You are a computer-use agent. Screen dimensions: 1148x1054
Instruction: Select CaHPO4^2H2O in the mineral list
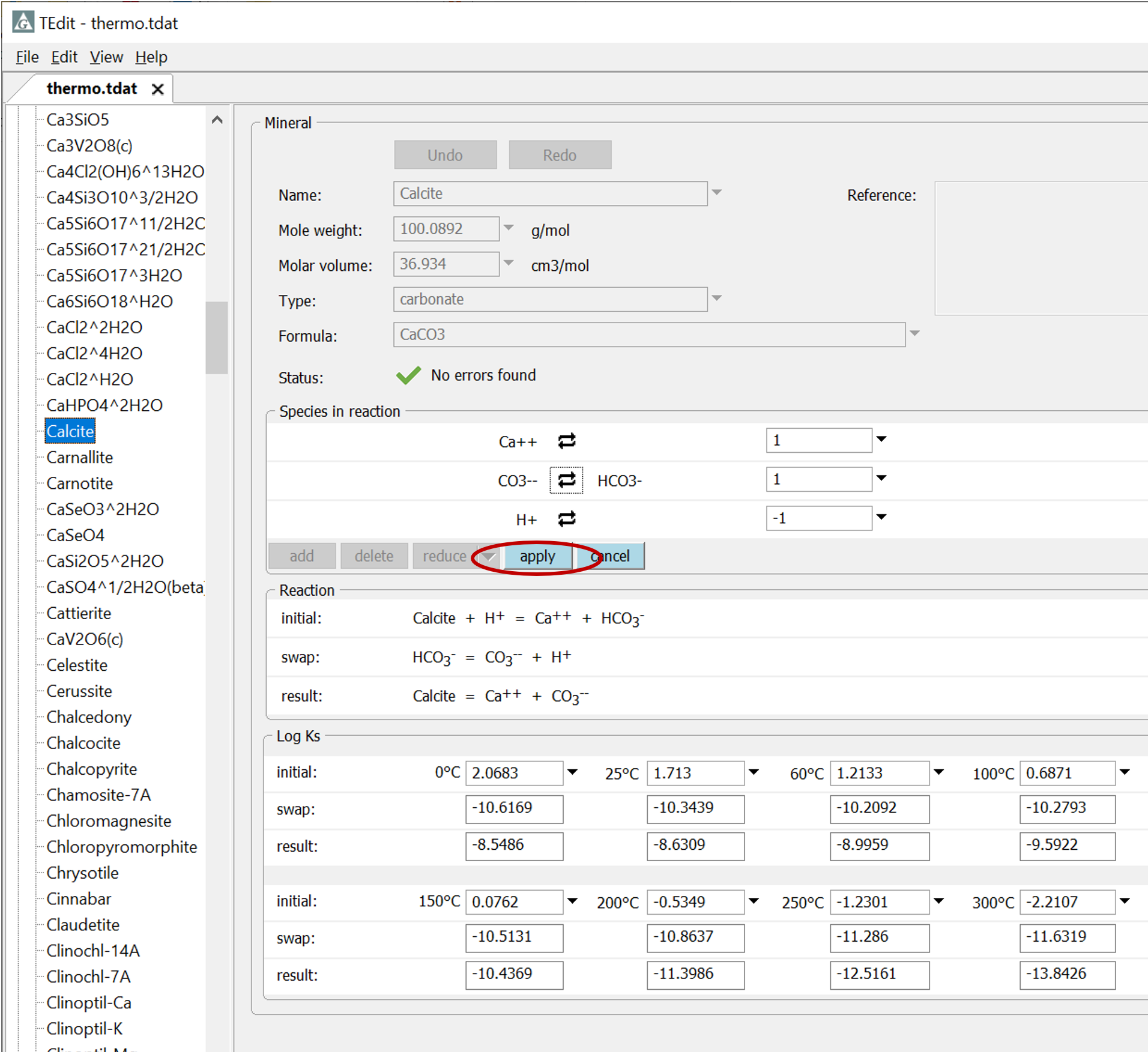(104, 405)
